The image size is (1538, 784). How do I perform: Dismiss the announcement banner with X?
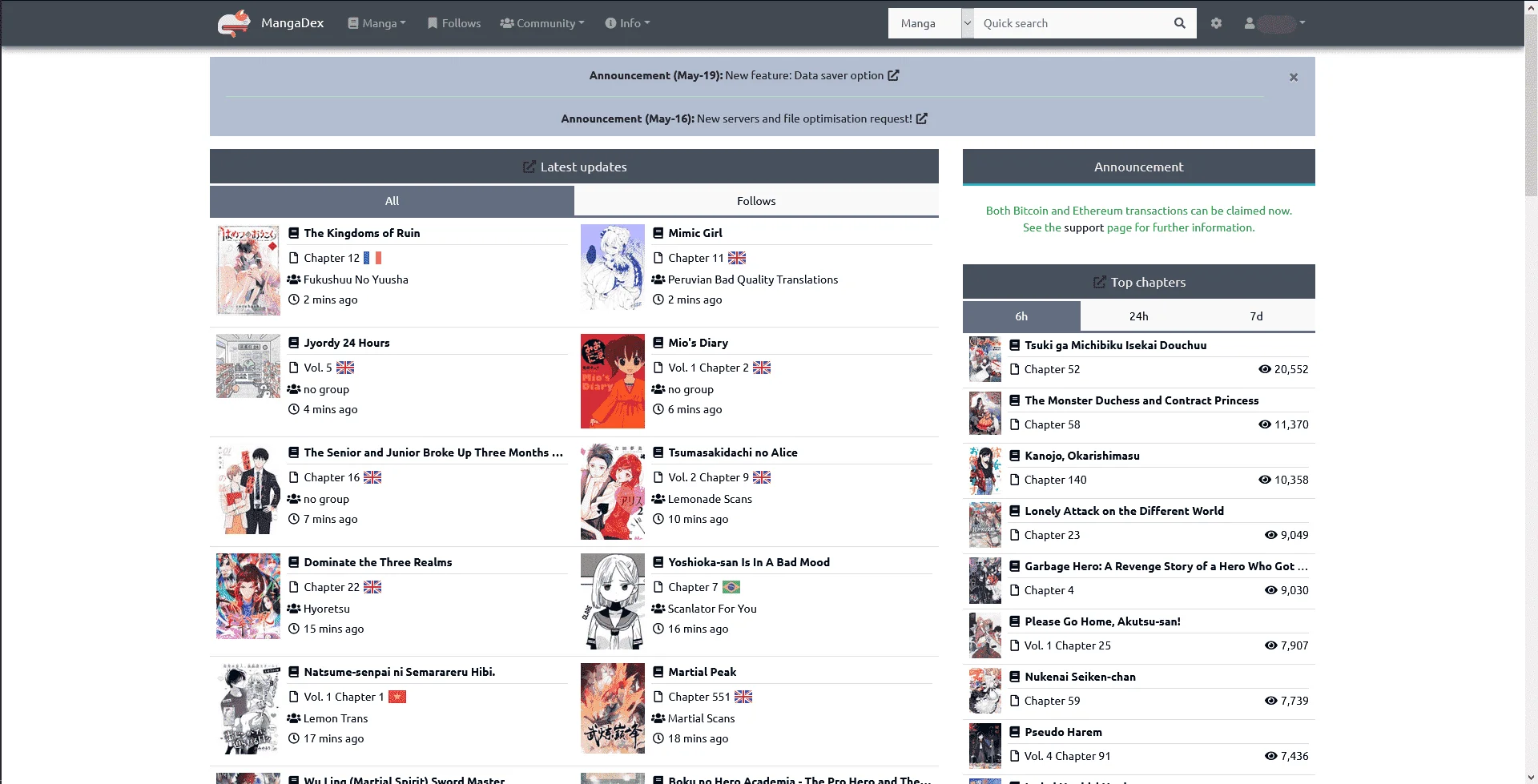1294,78
